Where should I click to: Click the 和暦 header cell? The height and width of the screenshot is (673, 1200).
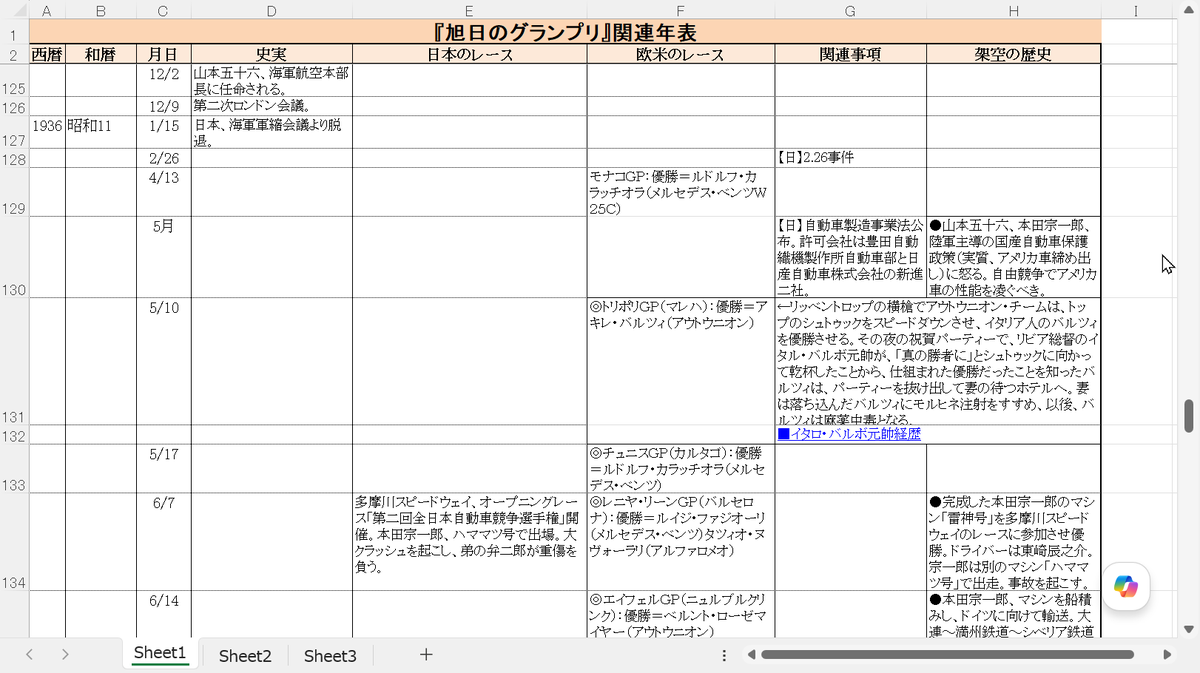click(101, 55)
